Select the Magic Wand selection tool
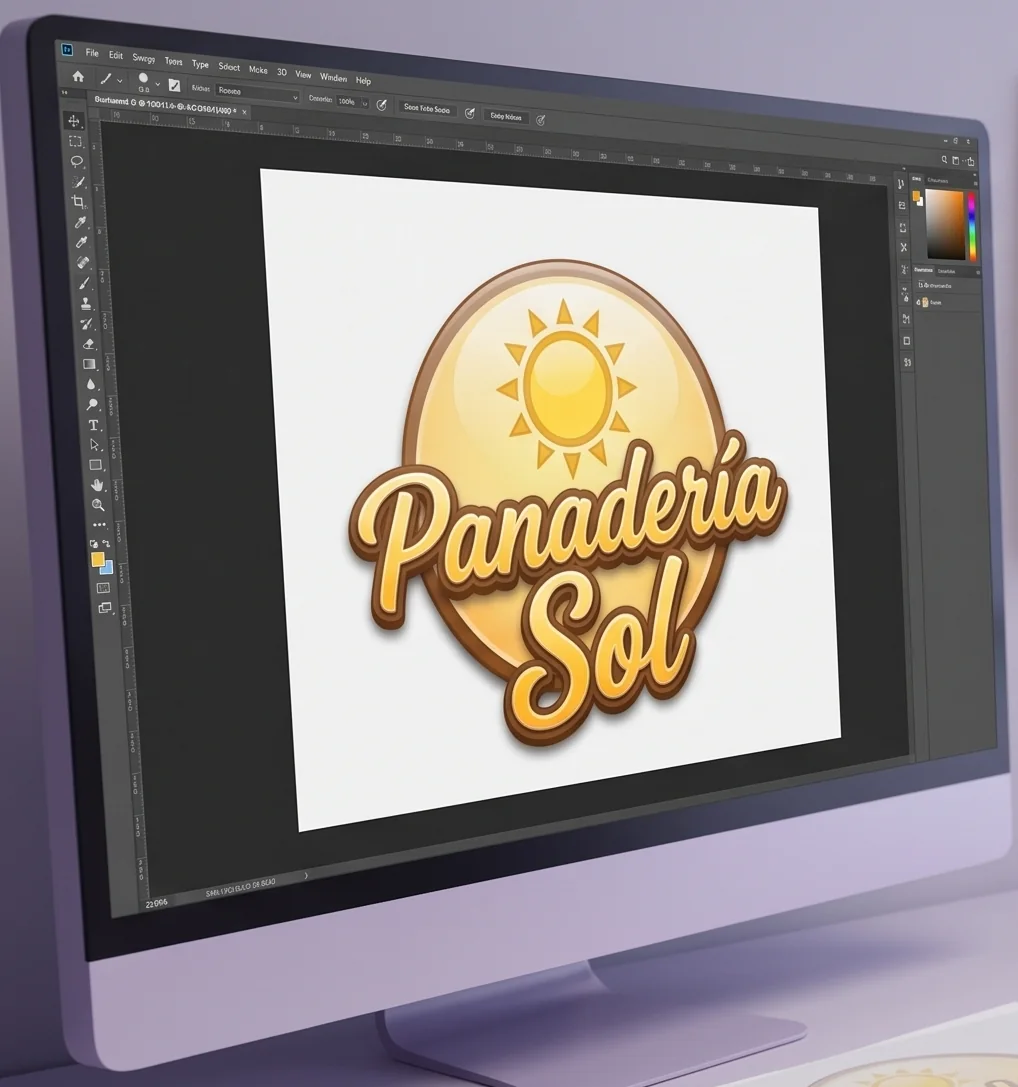This screenshot has height=1087, width=1018. pyautogui.click(x=78, y=182)
